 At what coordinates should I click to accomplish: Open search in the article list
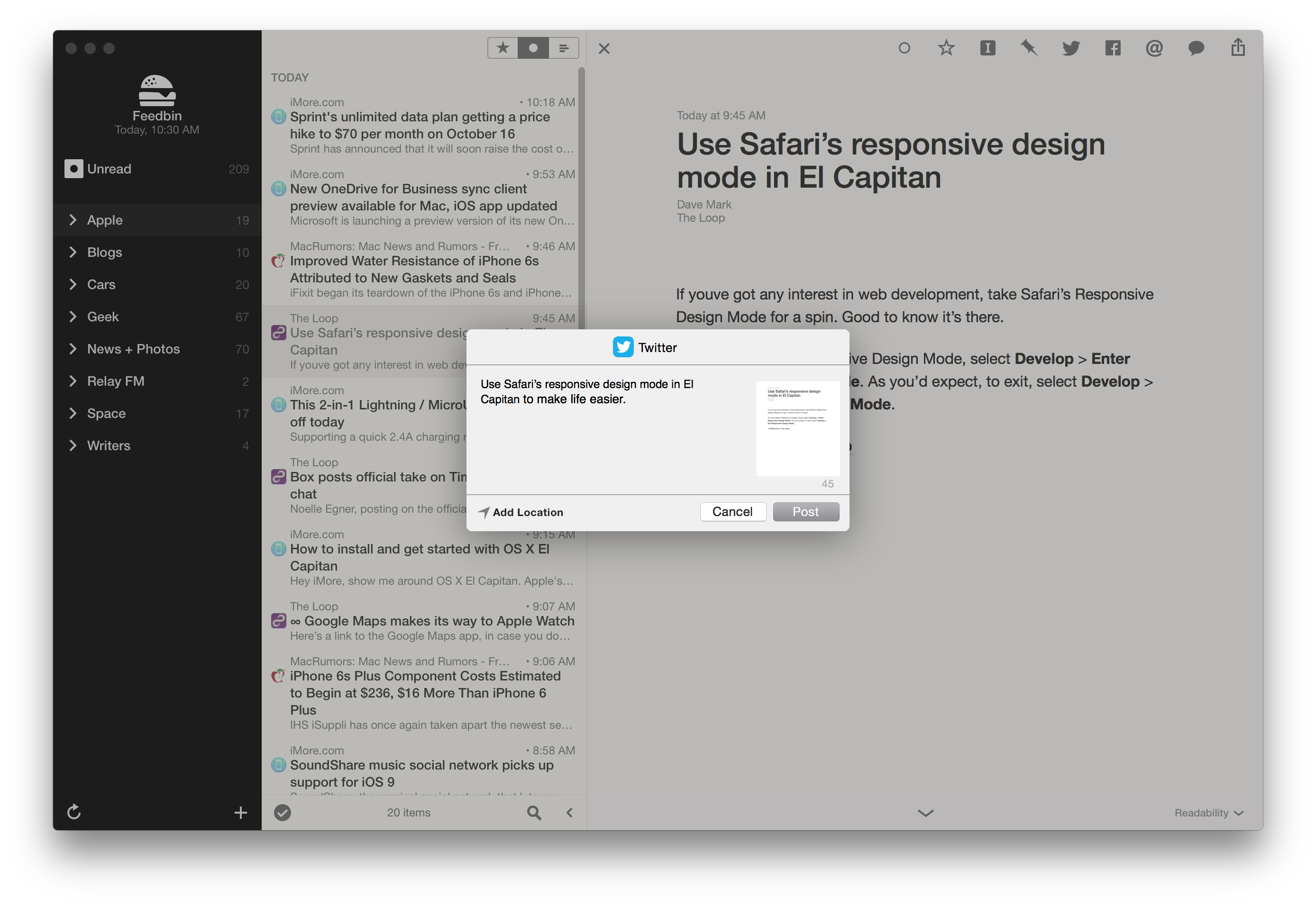tap(534, 812)
